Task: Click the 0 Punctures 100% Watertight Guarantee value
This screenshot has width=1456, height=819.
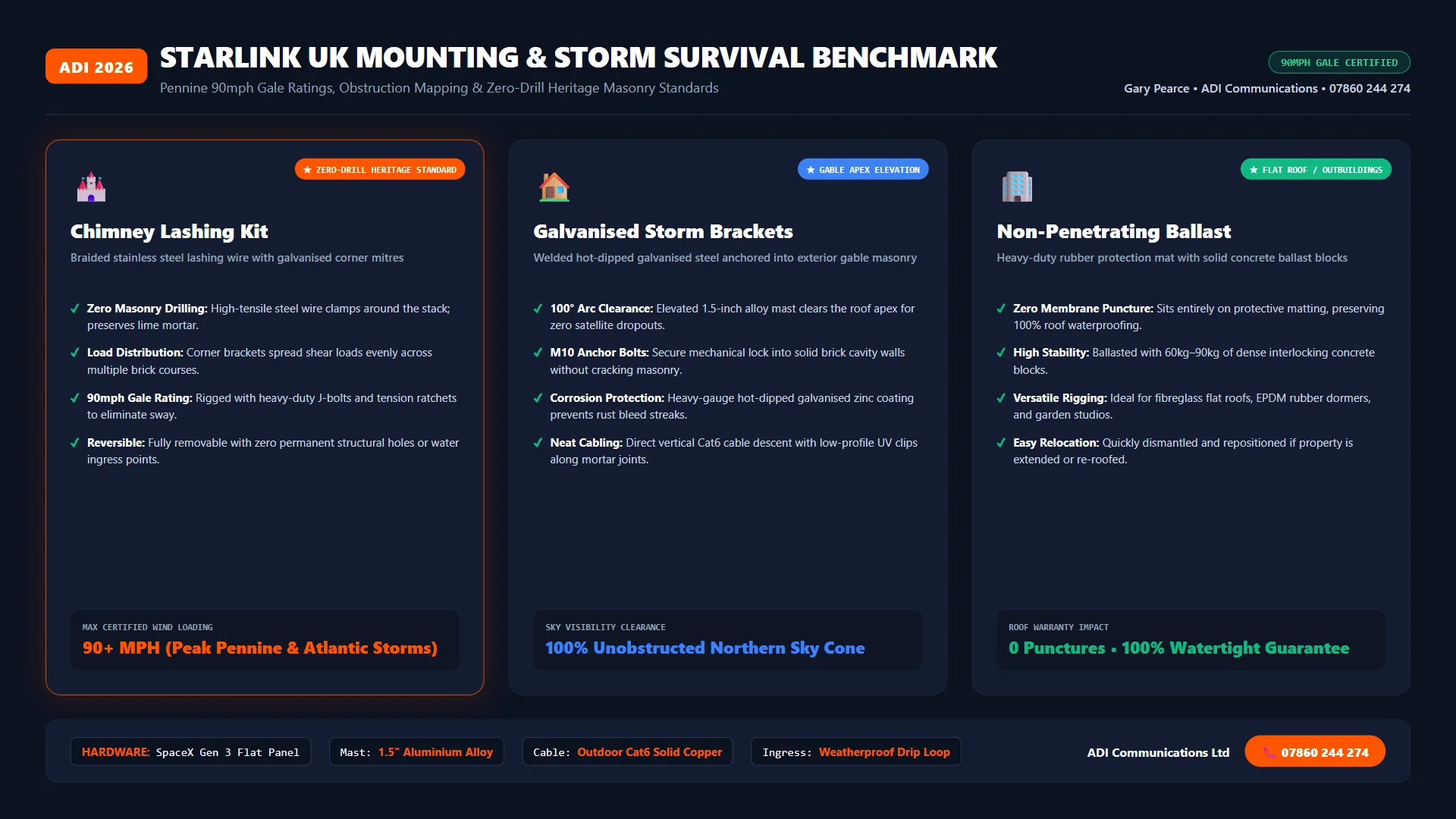Action: 1178,648
